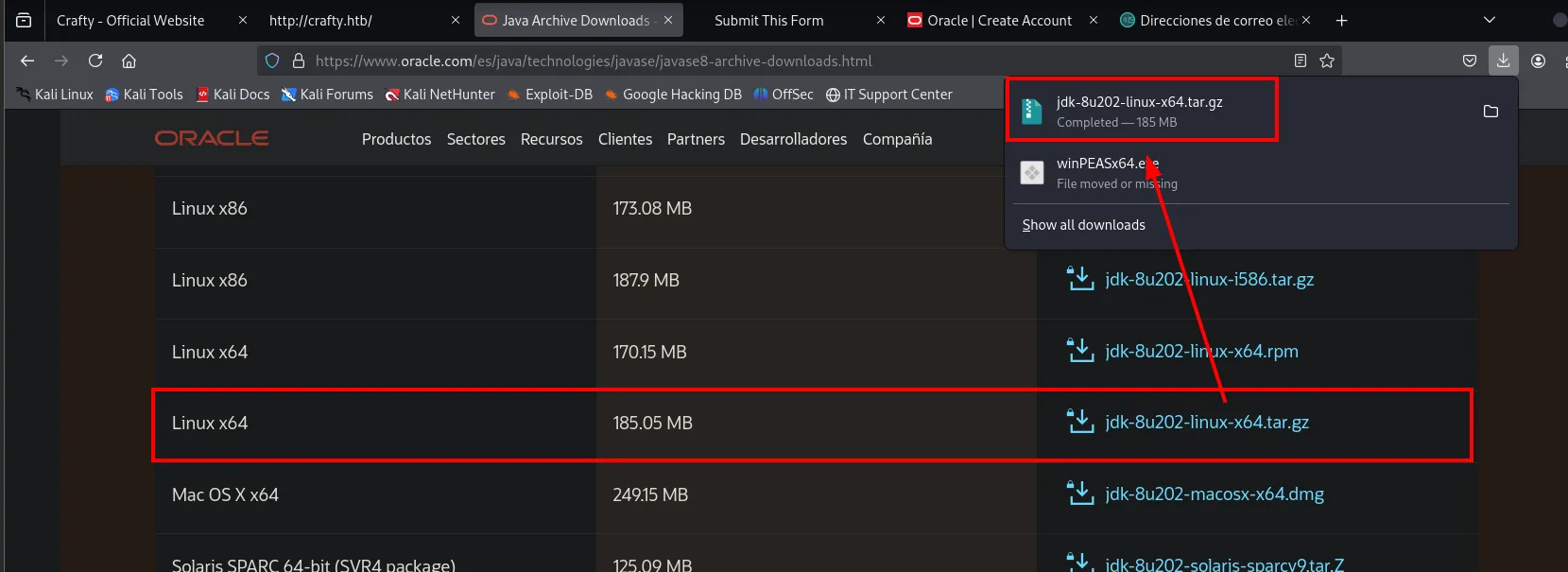Go back with the browser back arrow

point(27,61)
